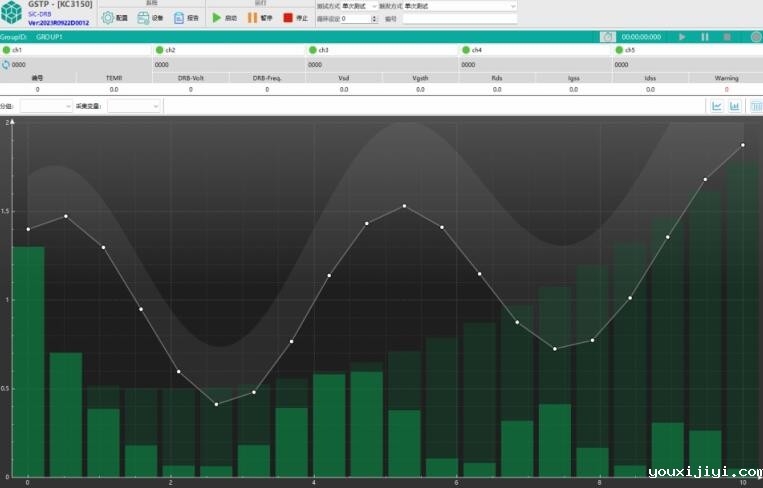
Task: Toggle the ch5 channel indicator
Action: click(x=619, y=50)
